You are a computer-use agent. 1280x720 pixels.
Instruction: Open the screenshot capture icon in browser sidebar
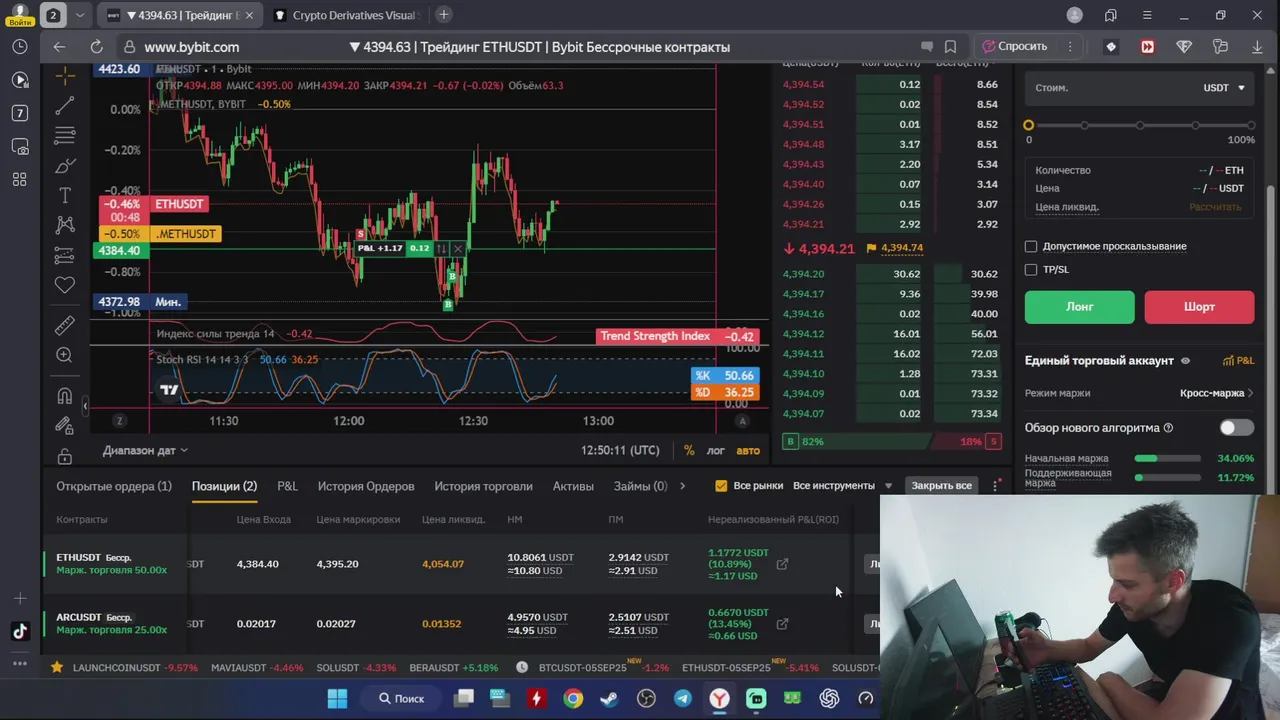click(19, 146)
